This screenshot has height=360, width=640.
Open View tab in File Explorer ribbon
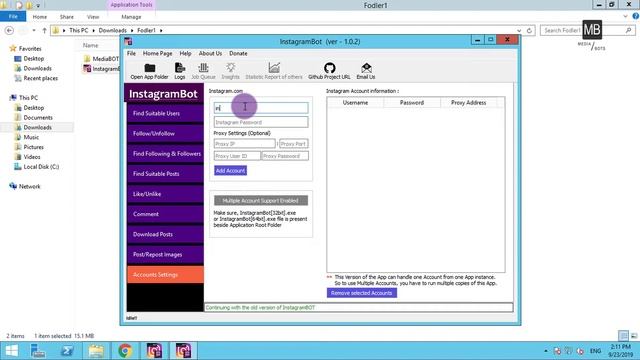click(x=93, y=17)
